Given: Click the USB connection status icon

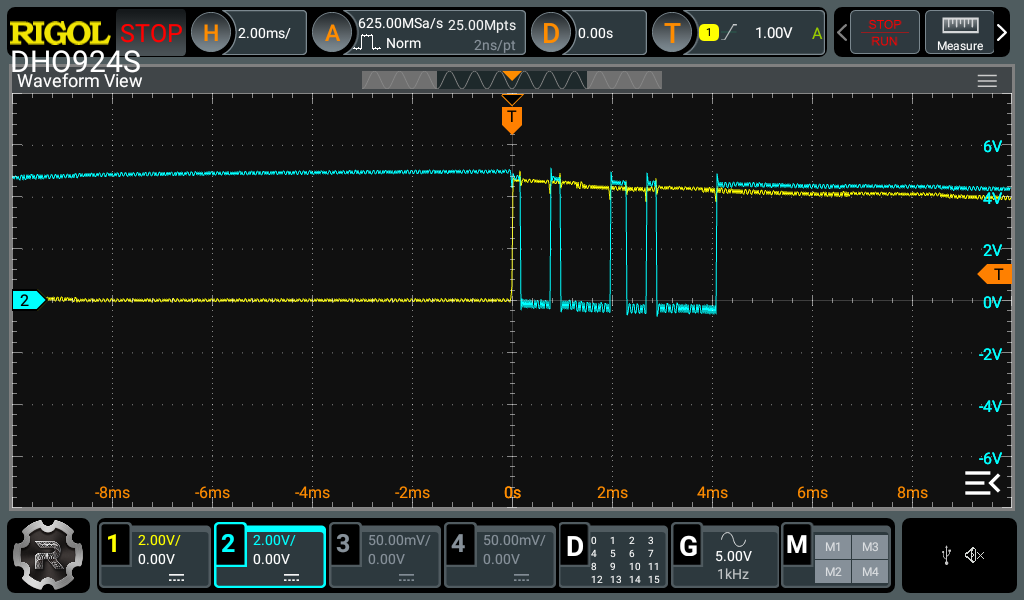Looking at the screenshot, I should pyautogui.click(x=947, y=555).
